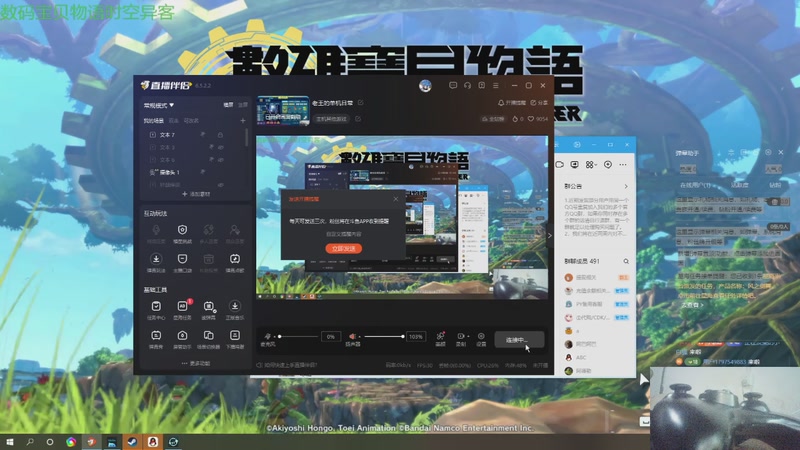Open the dropdown arrow next to speaker icon

[x=359, y=337]
